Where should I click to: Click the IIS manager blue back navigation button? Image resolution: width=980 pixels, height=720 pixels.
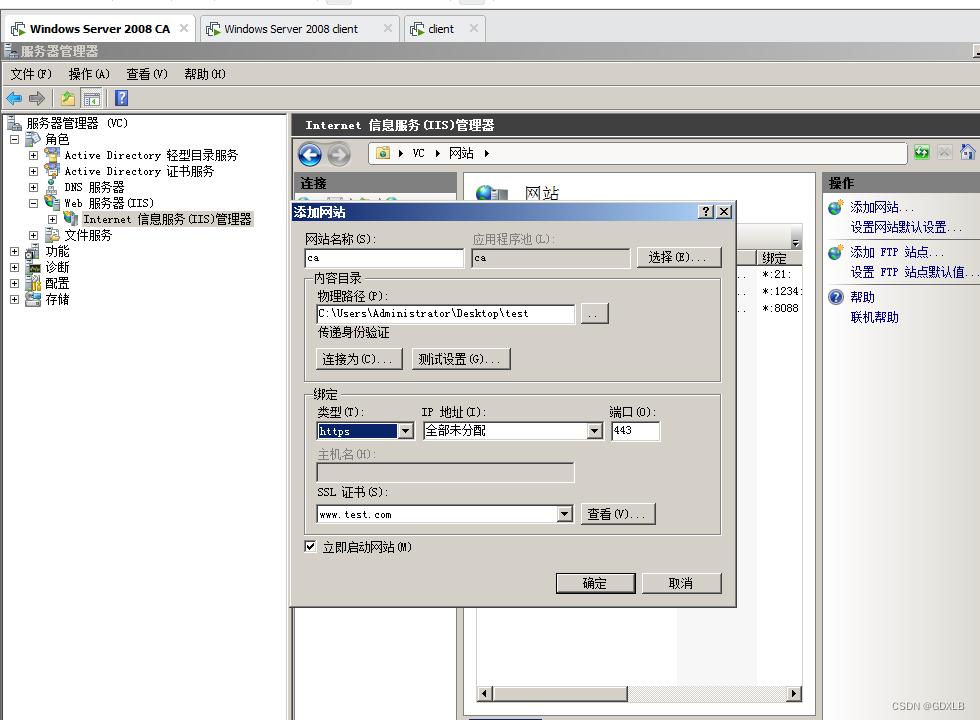coord(310,154)
